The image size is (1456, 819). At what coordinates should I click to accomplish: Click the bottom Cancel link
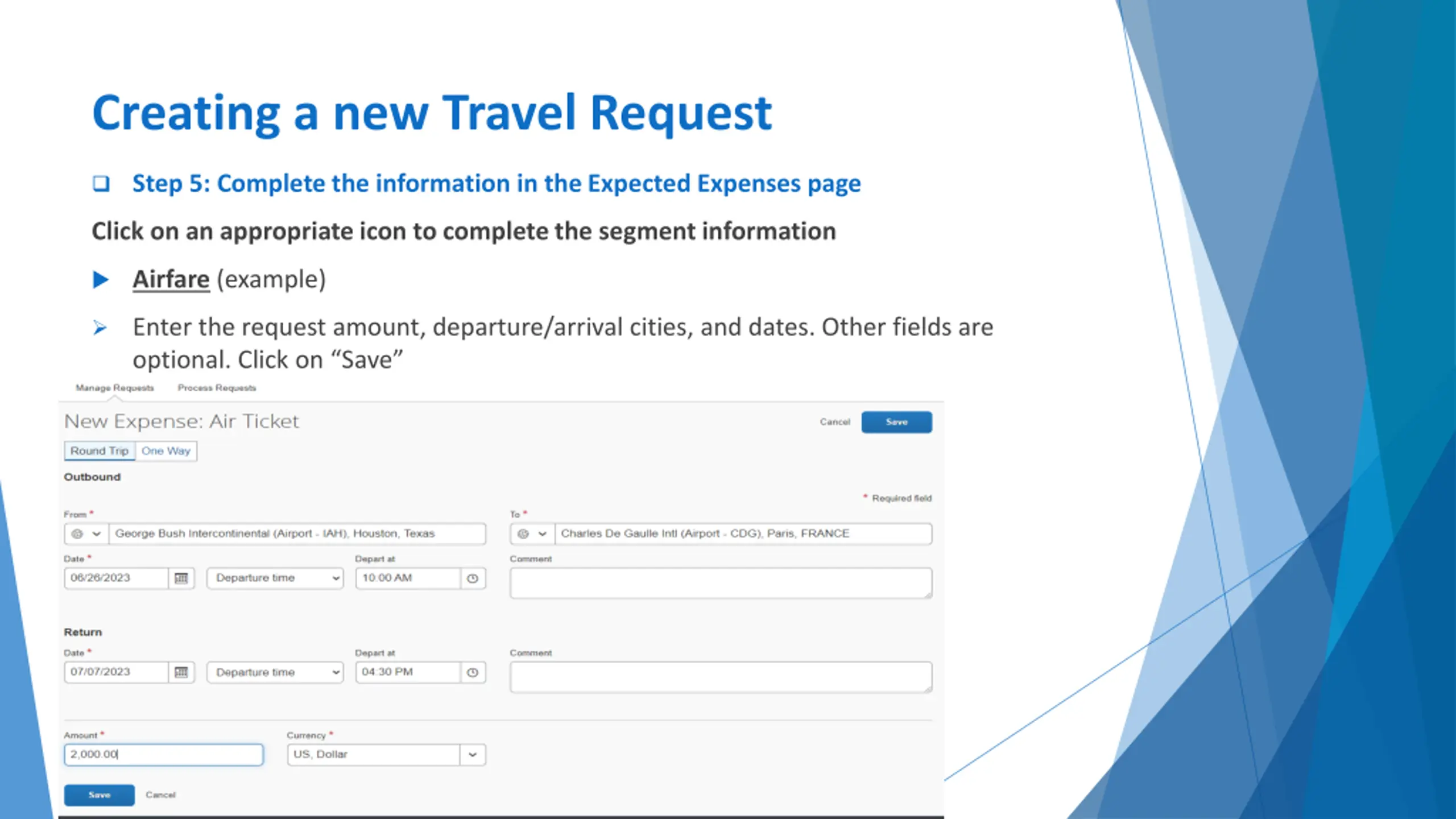click(x=160, y=795)
